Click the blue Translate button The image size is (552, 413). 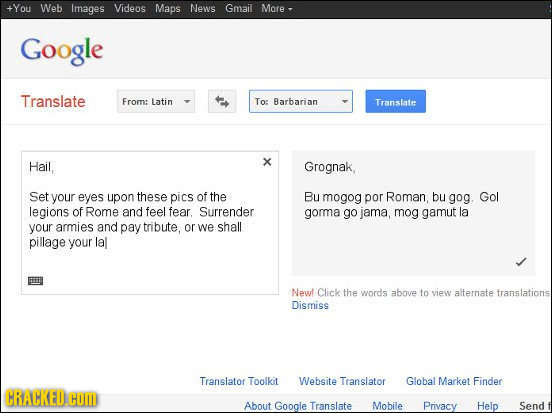coord(395,101)
